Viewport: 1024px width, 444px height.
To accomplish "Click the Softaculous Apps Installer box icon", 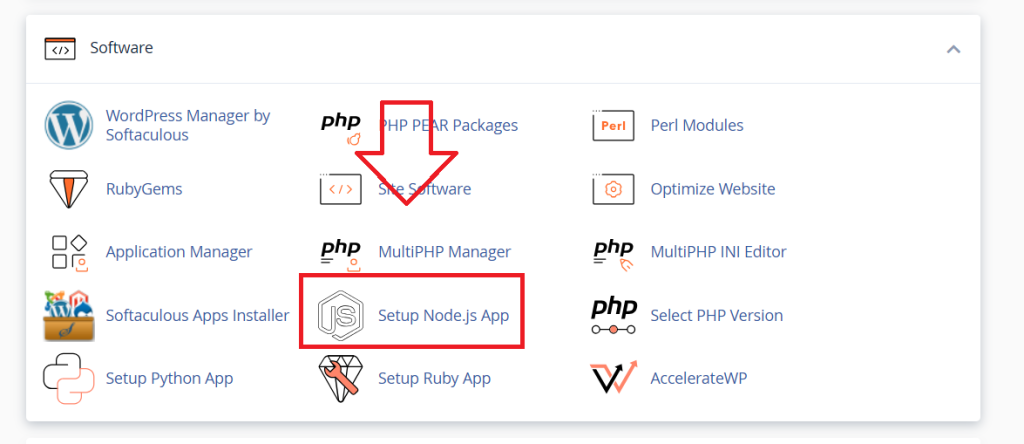I will [x=69, y=316].
